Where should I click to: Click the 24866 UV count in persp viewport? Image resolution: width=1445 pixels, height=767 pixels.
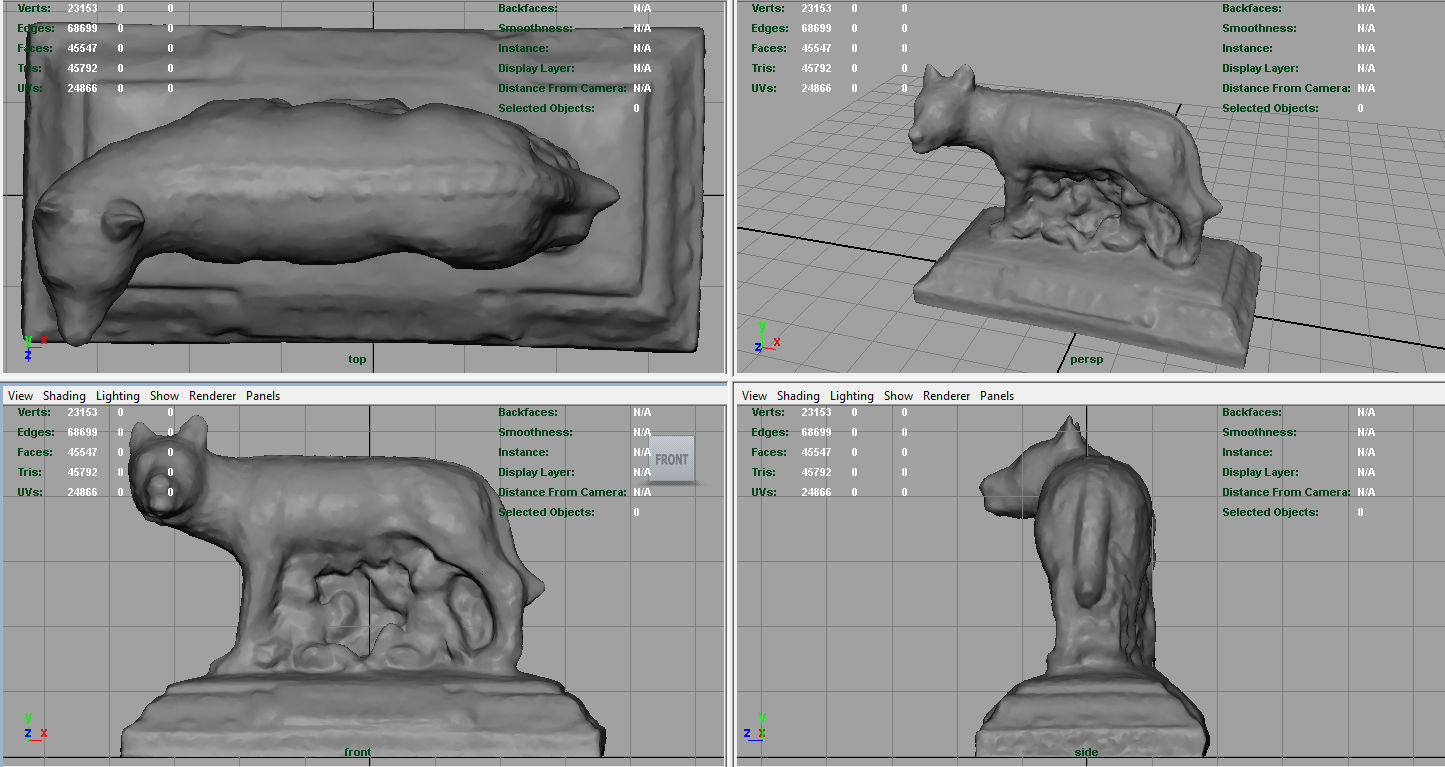coord(816,88)
